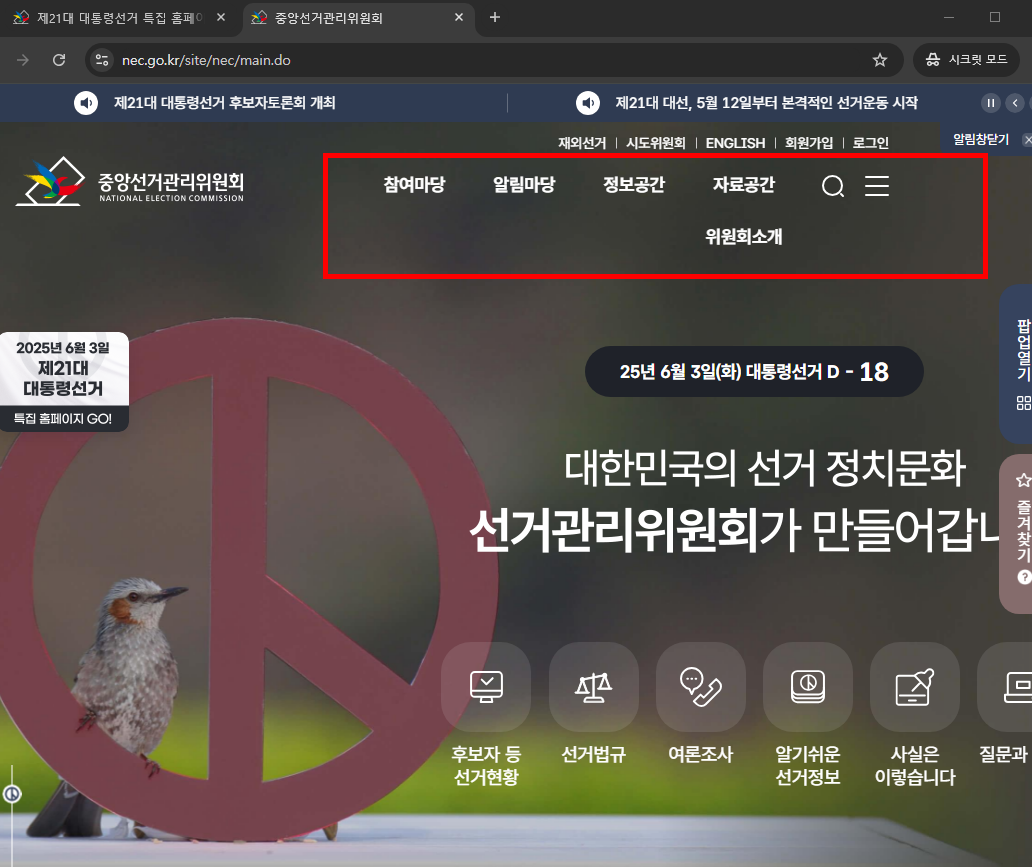Click the 알기쉬운 선거정보 booklet icon
The width and height of the screenshot is (1032, 867).
807,687
